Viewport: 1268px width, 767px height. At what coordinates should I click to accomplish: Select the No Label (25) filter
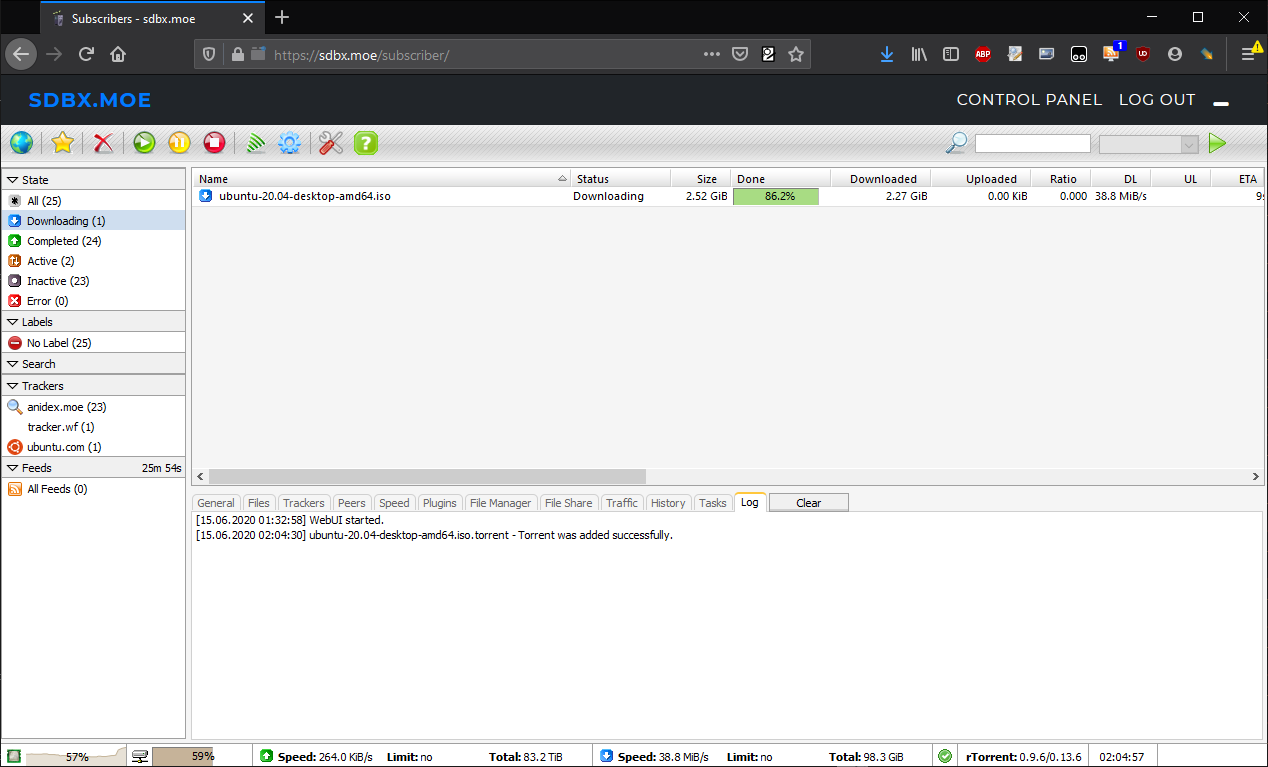point(93,343)
